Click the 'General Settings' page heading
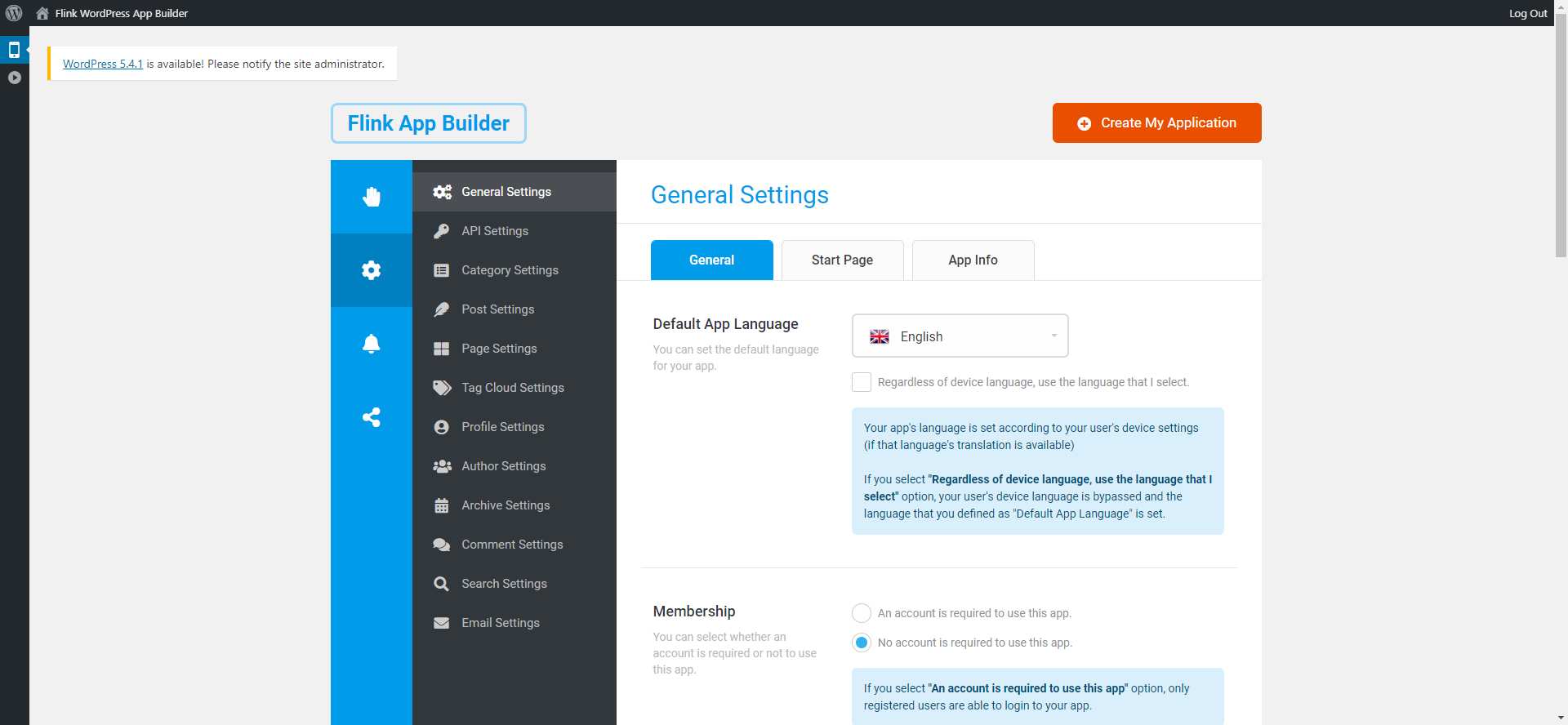Viewport: 1568px width, 725px height. pos(740,195)
